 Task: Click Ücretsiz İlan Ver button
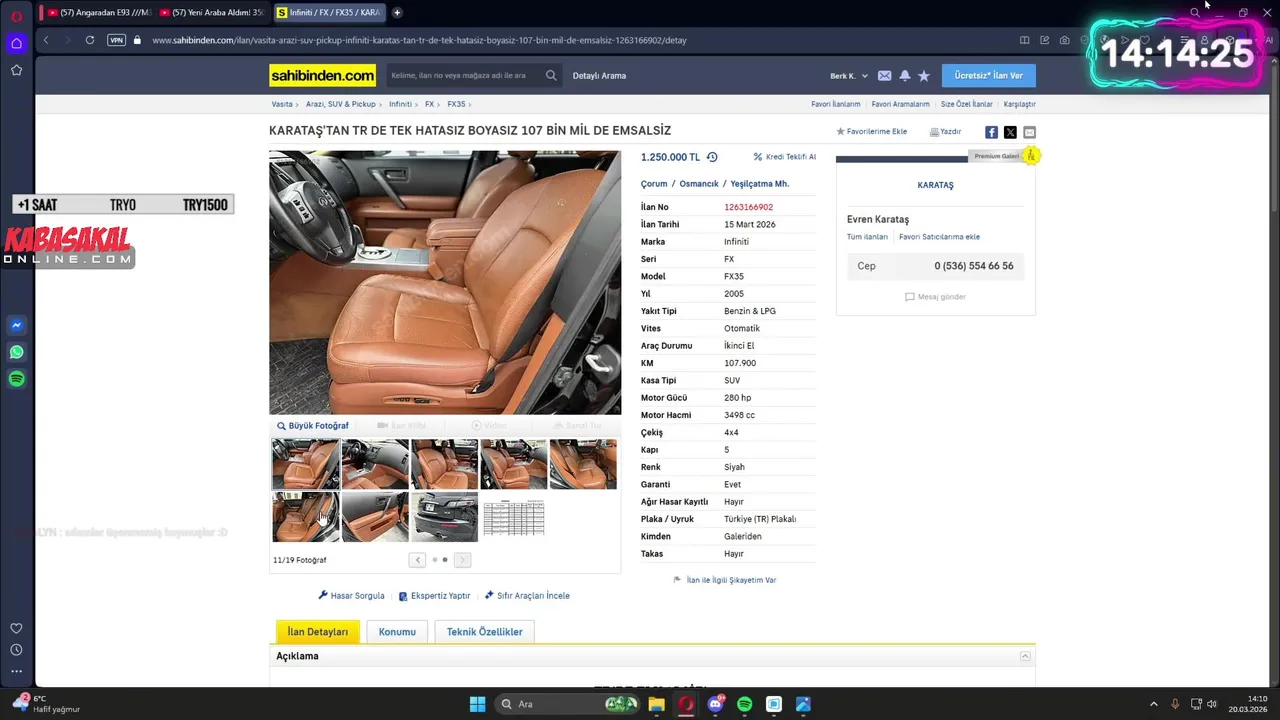(988, 76)
